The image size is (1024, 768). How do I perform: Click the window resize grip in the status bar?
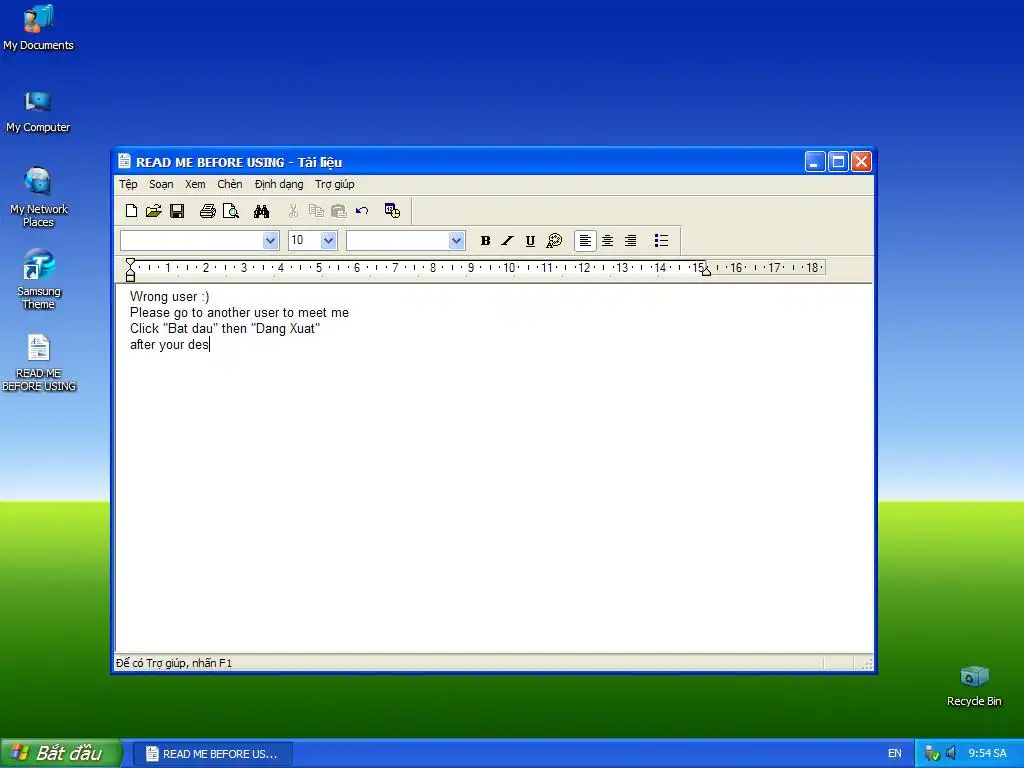pyautogui.click(x=867, y=664)
